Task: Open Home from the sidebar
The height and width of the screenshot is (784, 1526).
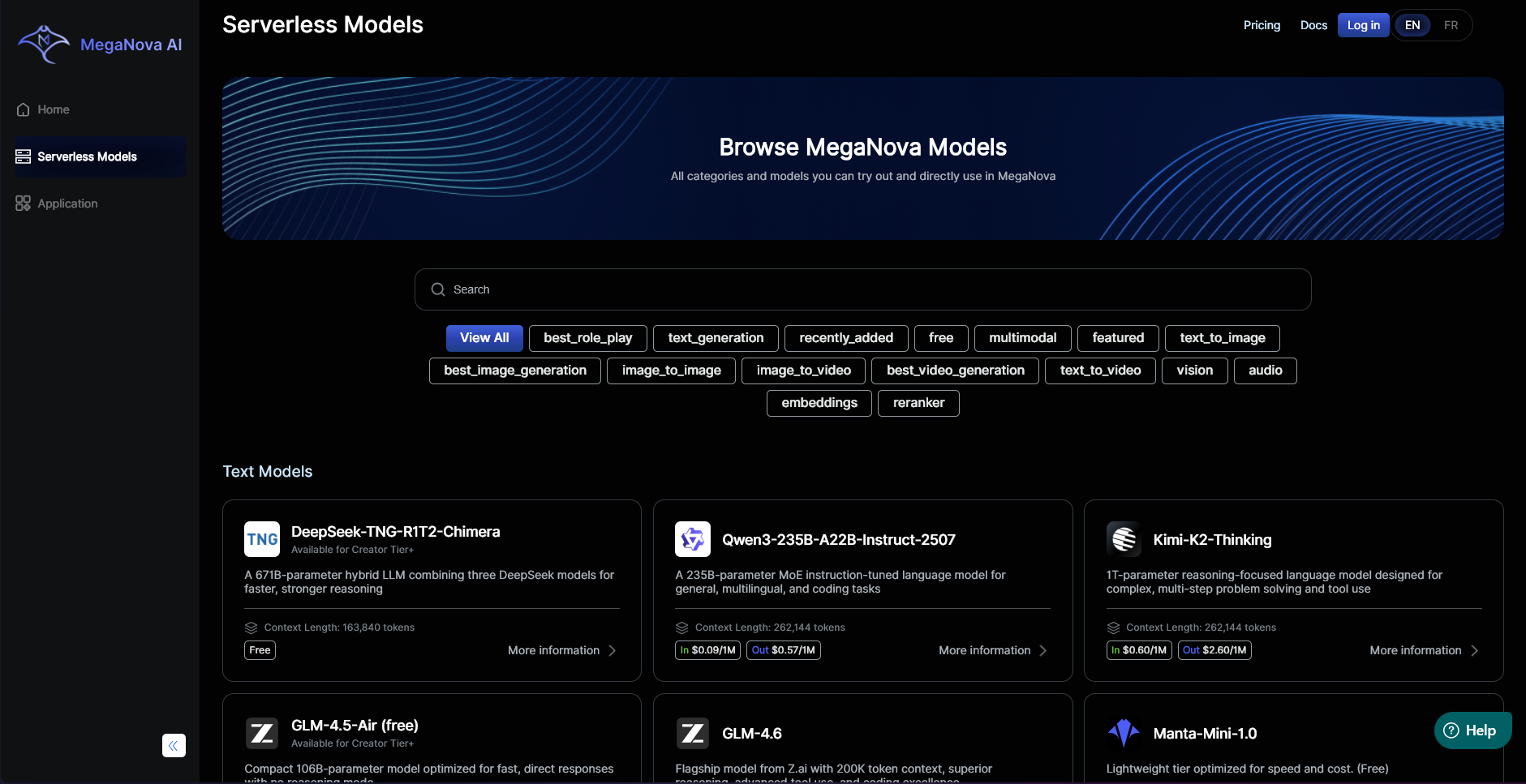Action: point(54,109)
